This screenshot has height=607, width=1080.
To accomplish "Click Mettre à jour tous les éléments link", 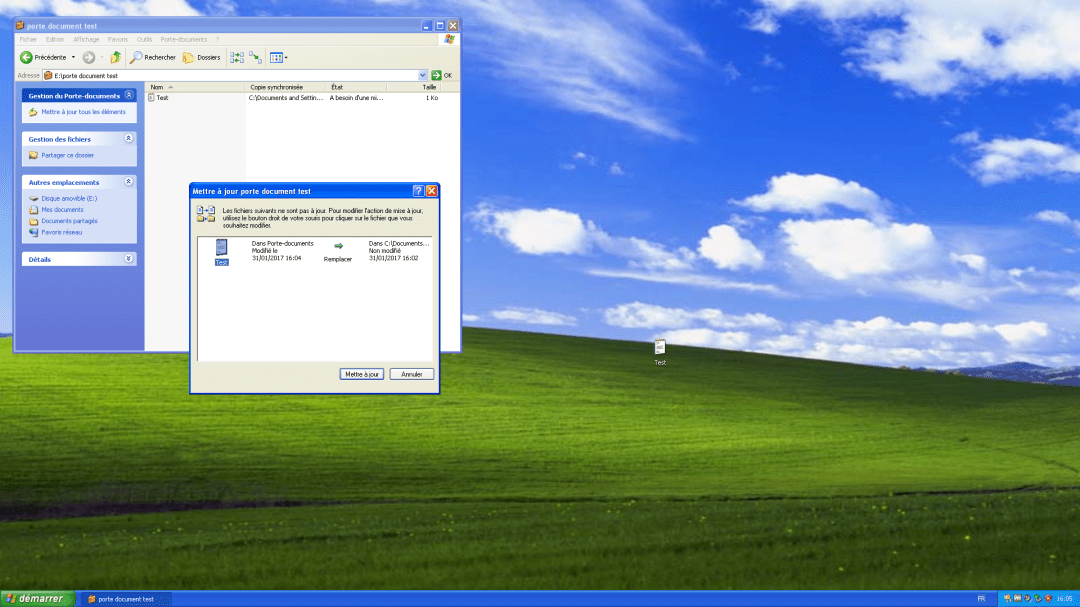I will point(83,112).
